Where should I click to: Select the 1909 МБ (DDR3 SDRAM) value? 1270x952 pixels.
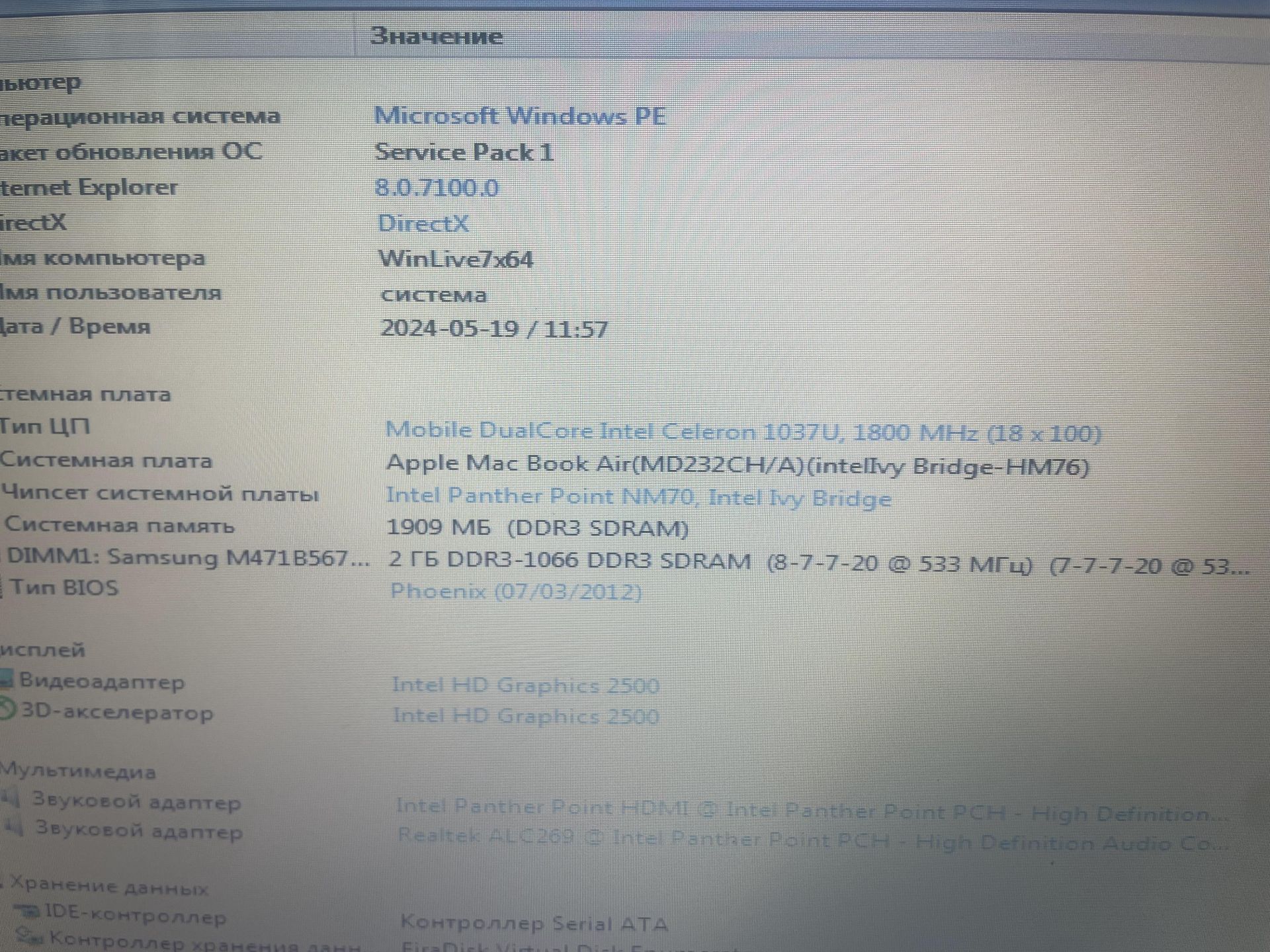click(538, 528)
